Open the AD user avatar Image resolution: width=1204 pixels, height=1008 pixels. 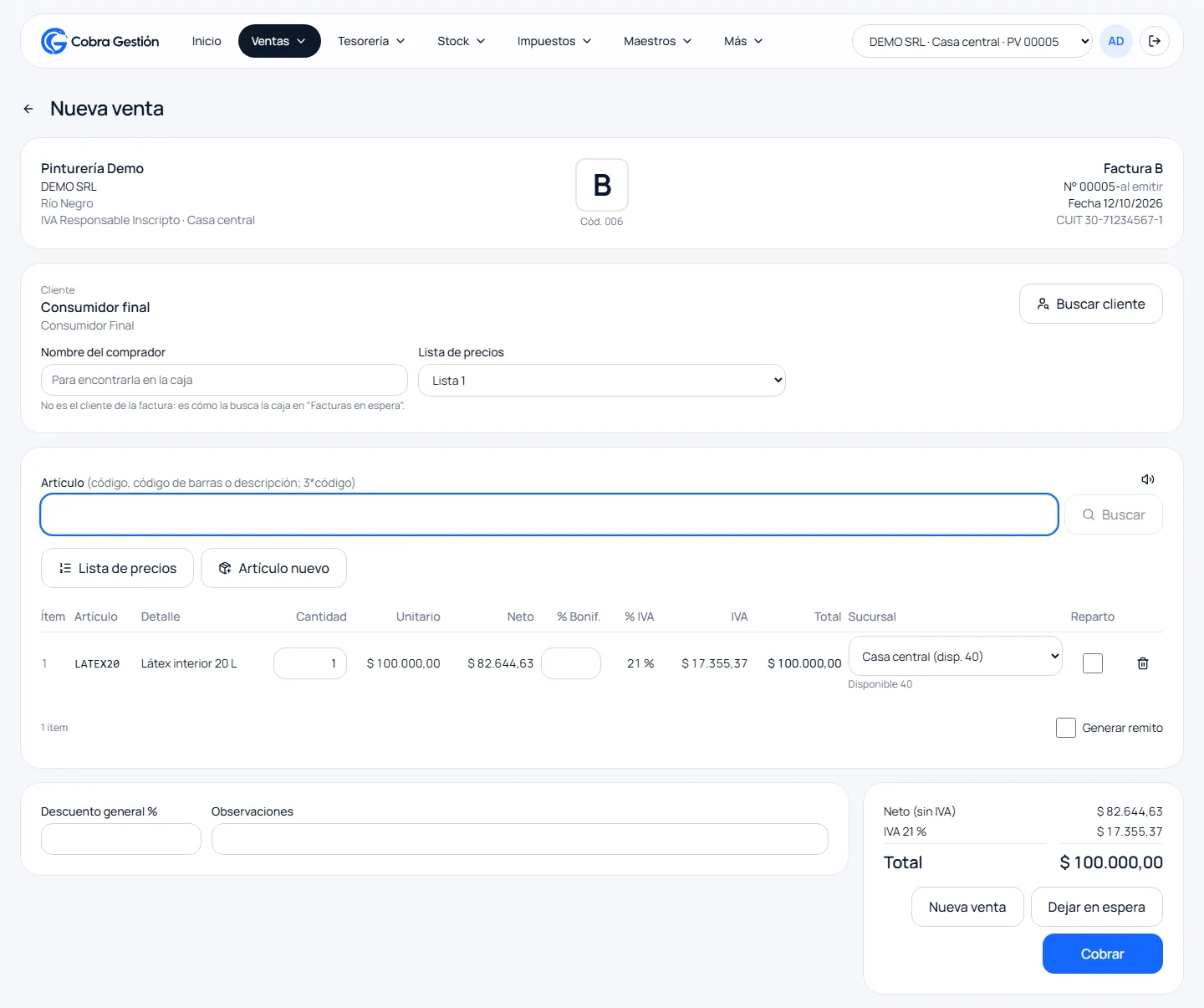tap(1116, 41)
